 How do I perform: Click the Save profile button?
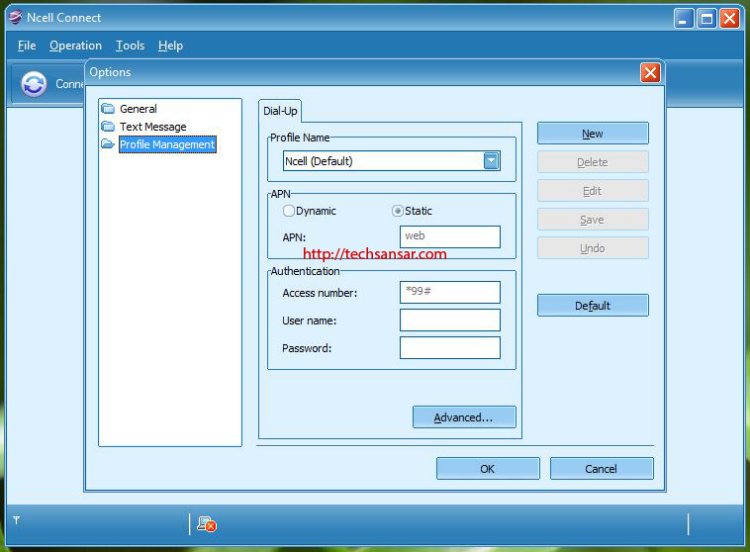coord(593,220)
